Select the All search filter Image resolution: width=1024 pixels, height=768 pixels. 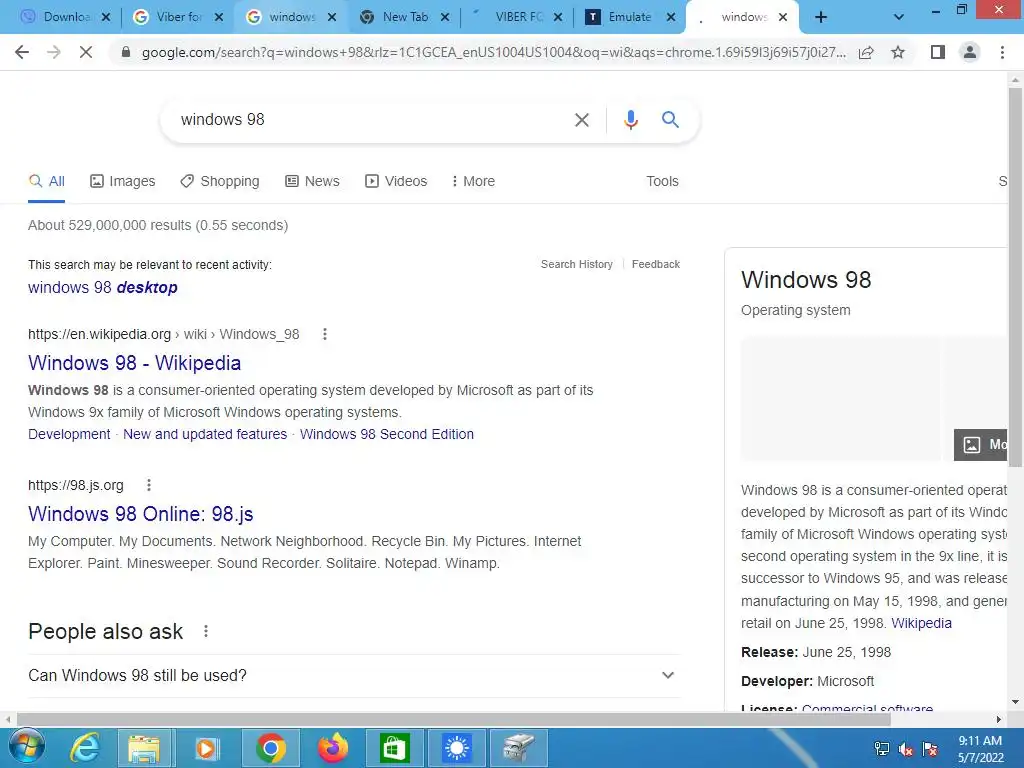[x=46, y=181]
